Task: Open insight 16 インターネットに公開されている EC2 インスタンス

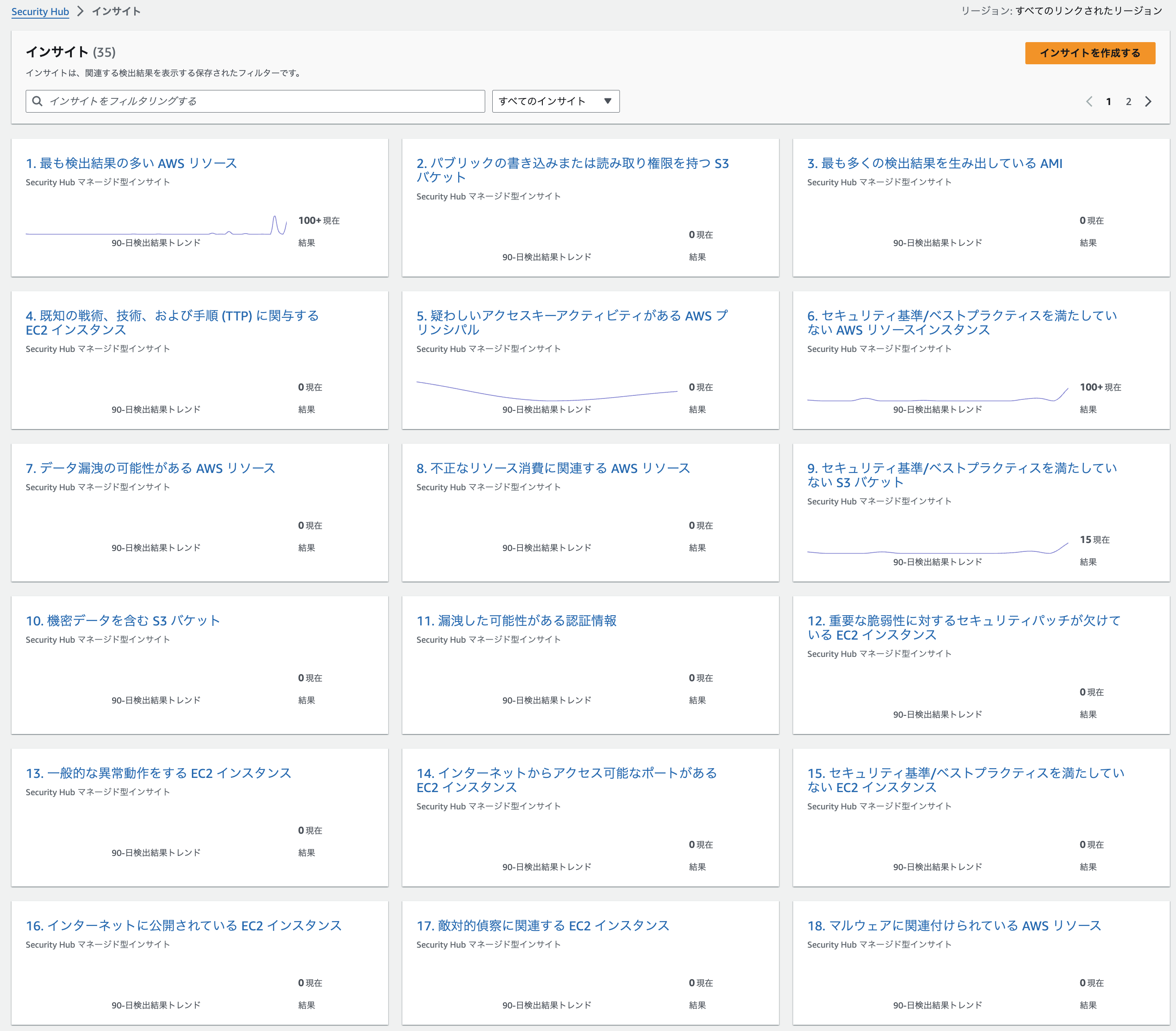Action: click(183, 926)
